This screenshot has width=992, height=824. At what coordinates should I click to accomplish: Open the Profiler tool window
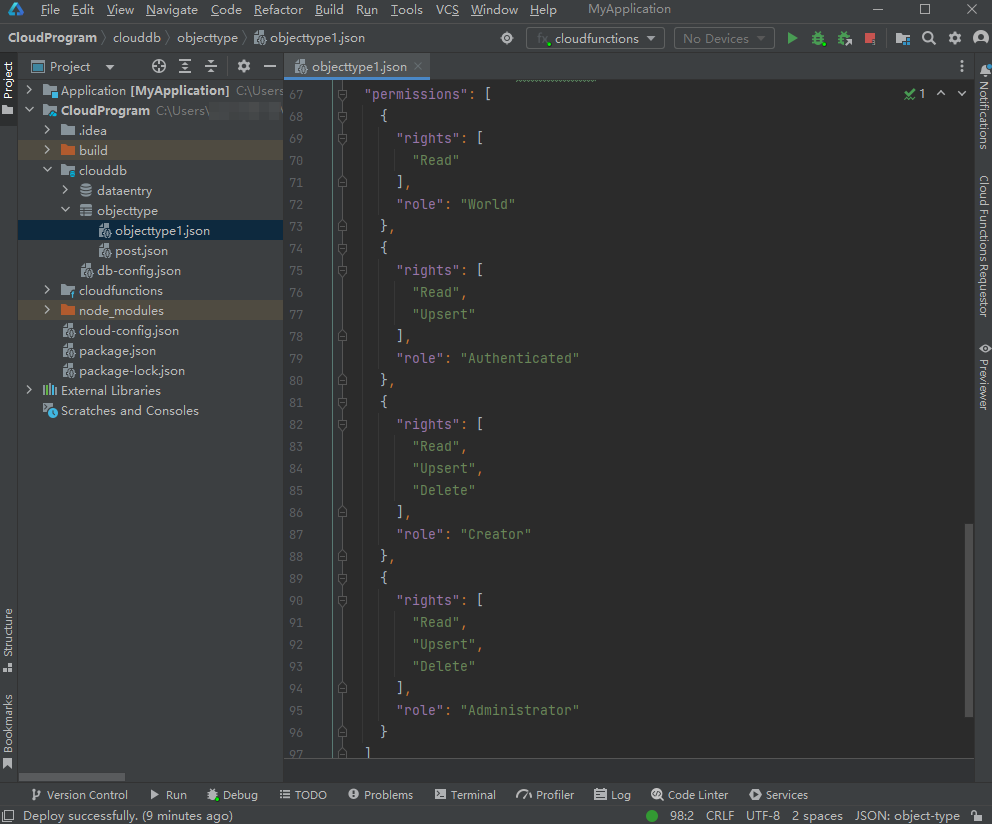[x=545, y=795]
